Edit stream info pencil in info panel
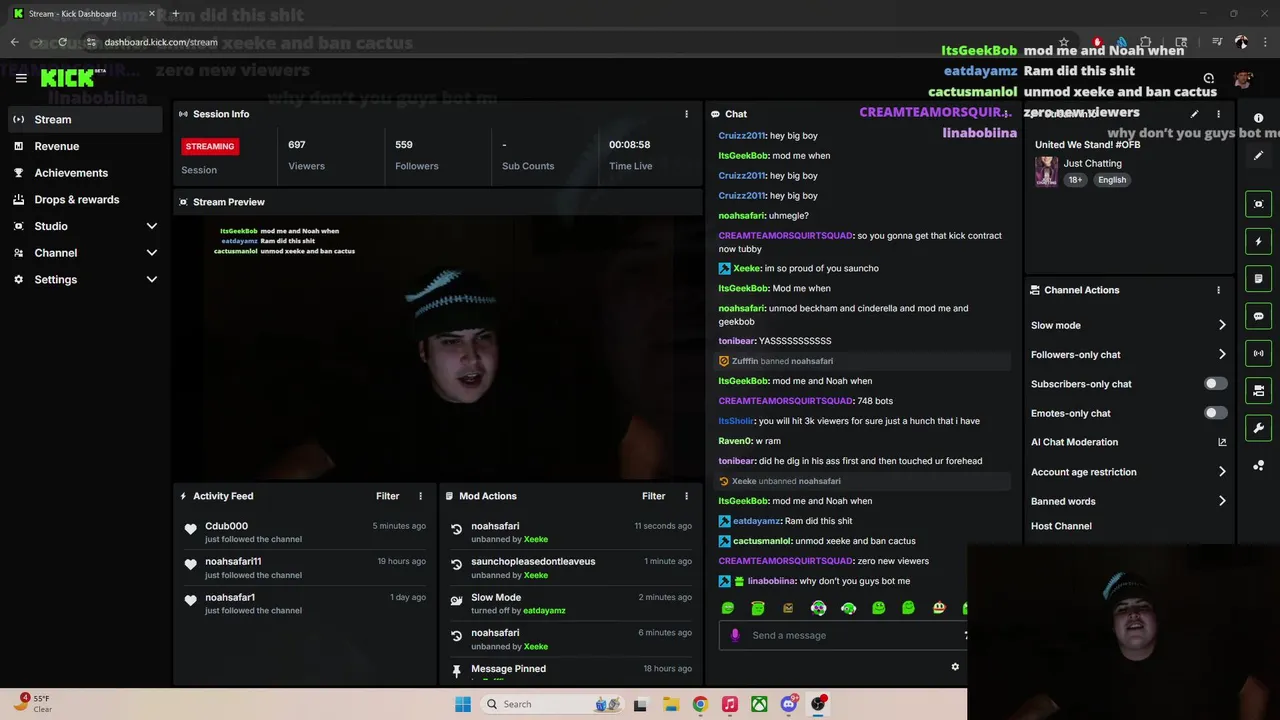The height and width of the screenshot is (720, 1280). 1194,114
